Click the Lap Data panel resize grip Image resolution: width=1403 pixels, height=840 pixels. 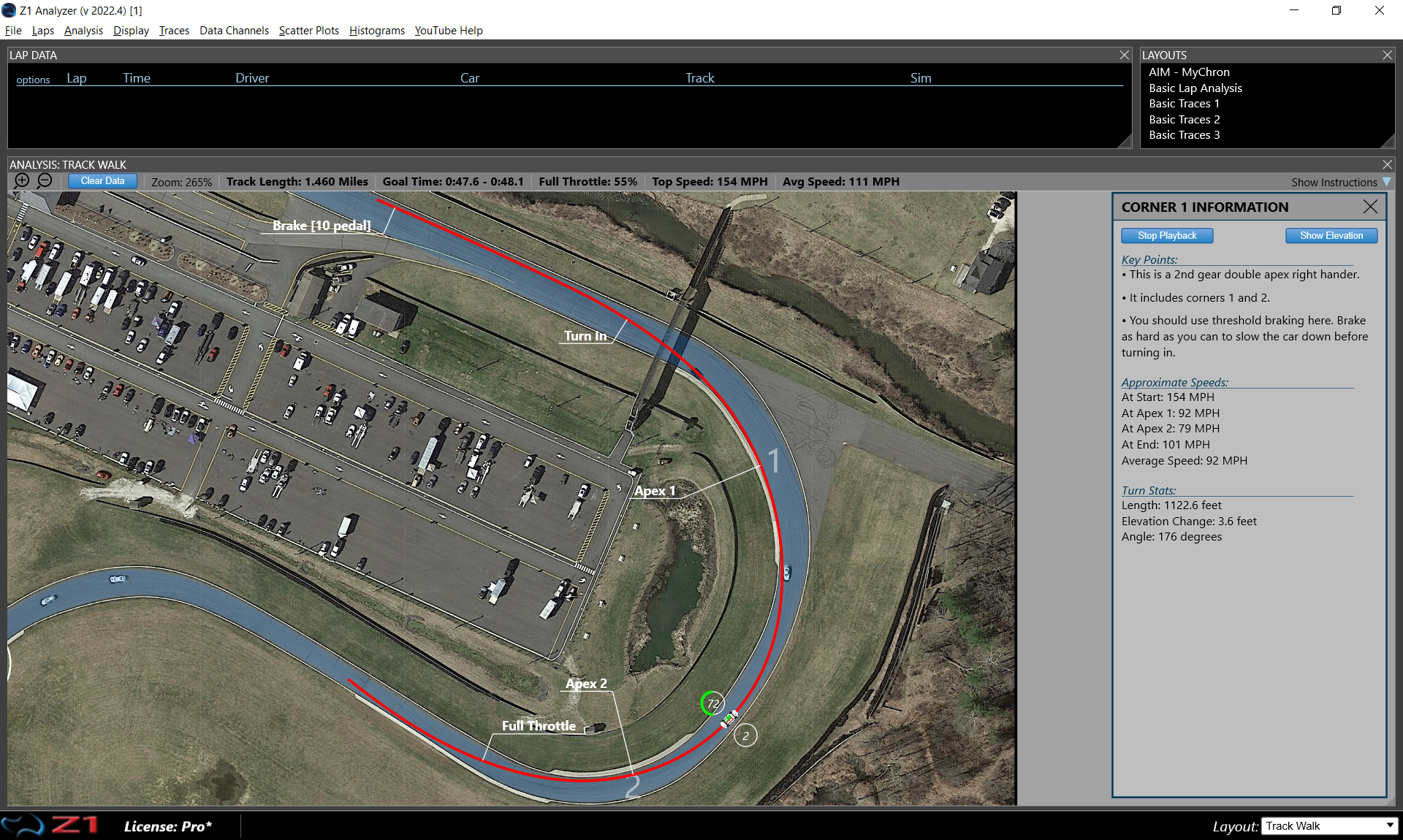coord(1125,141)
